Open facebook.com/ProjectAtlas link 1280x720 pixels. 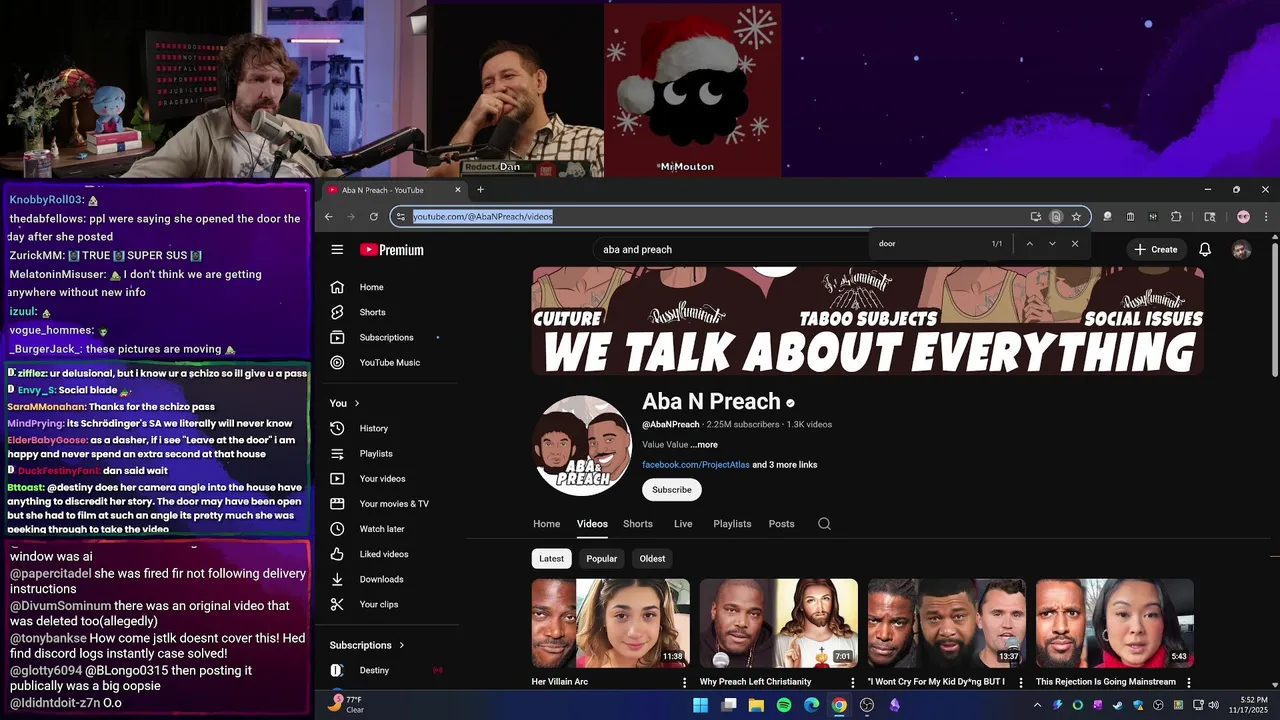[x=696, y=465]
